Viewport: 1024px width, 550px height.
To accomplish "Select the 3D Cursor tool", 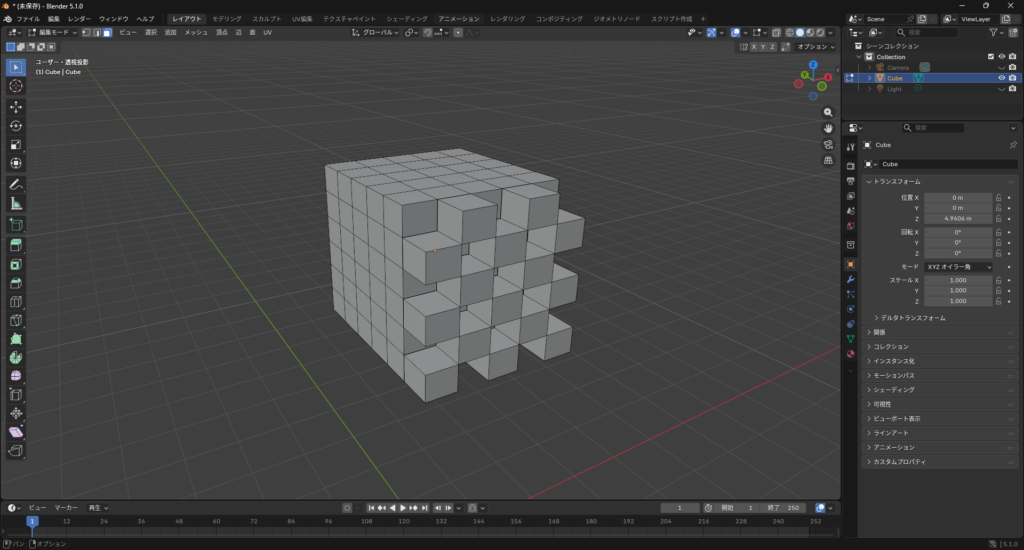I will pos(16,86).
